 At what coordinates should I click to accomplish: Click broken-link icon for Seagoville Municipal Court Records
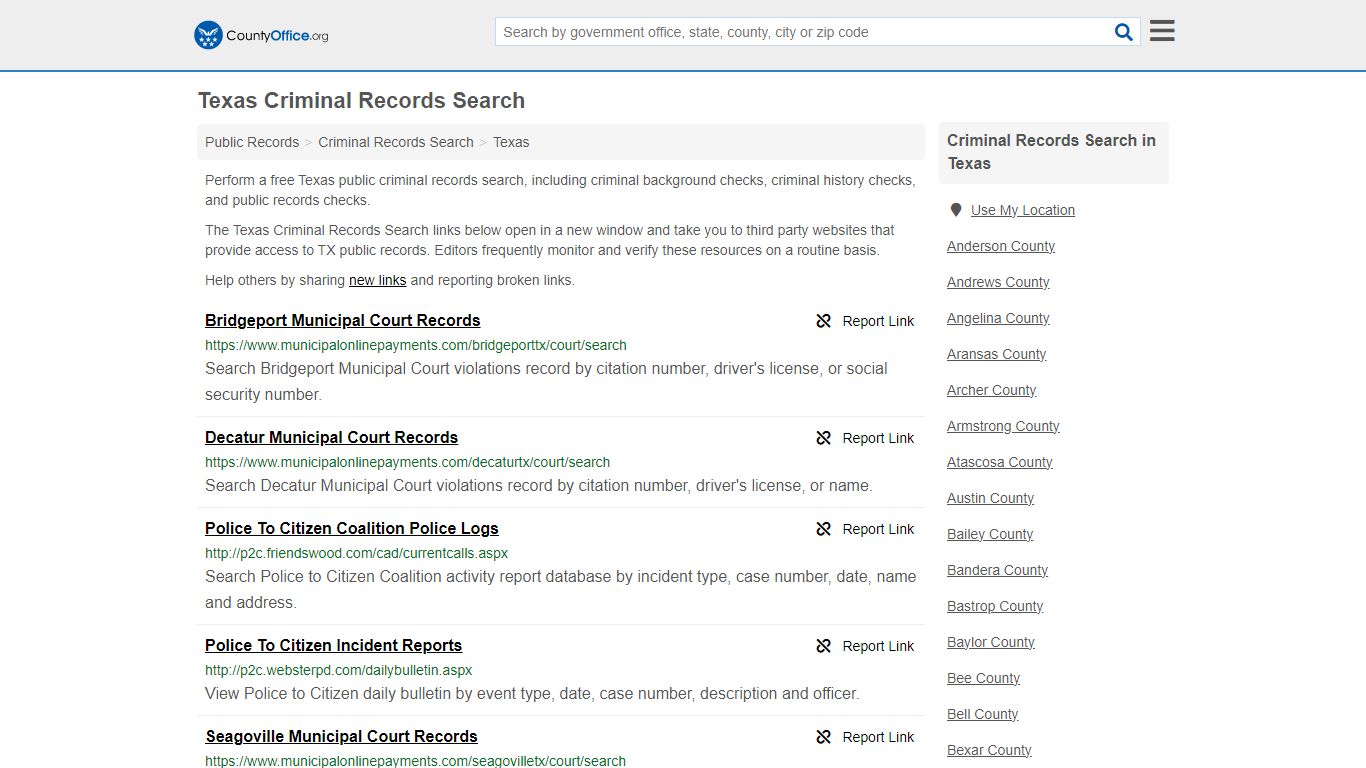pos(824,737)
